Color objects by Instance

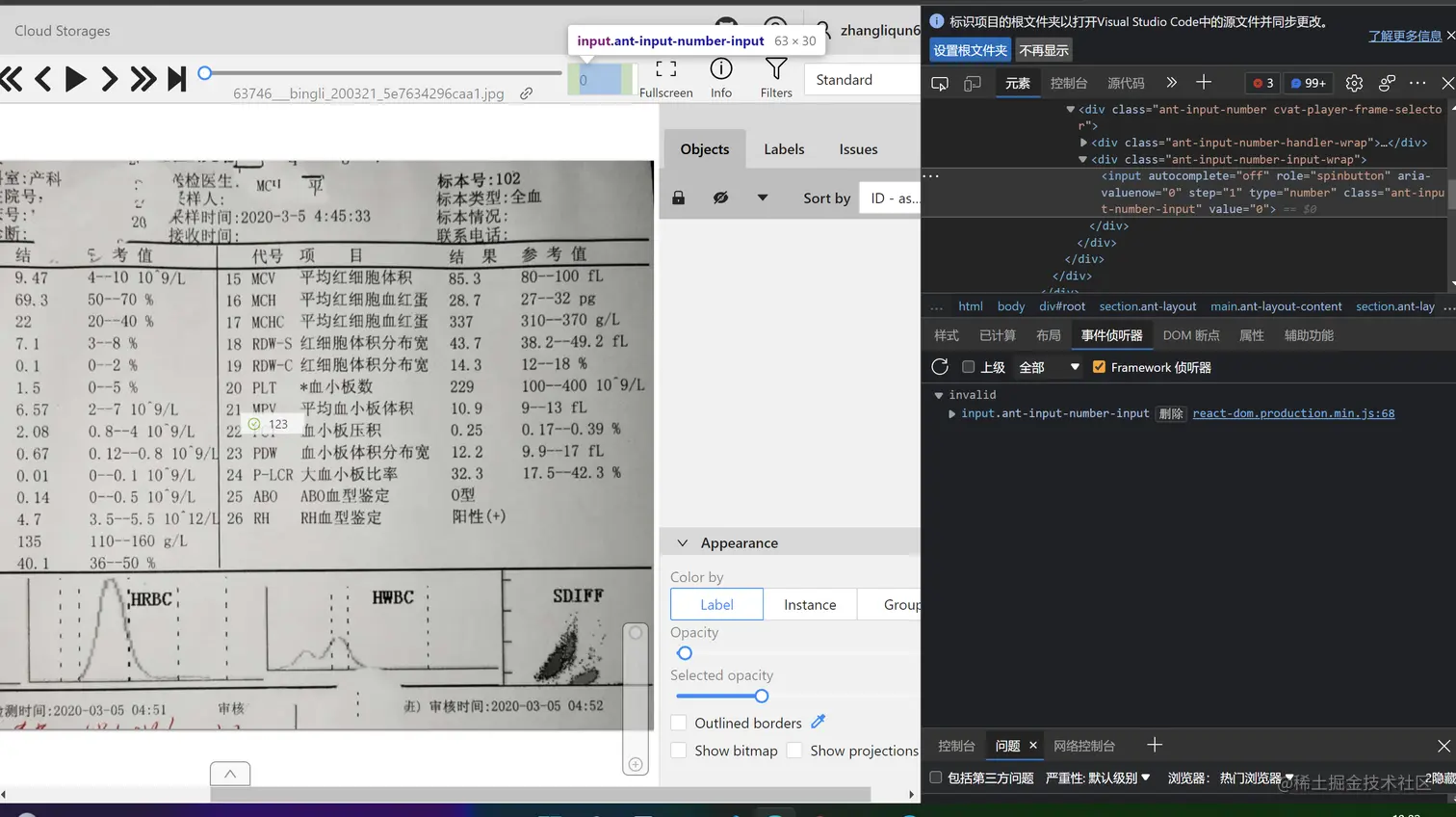click(810, 604)
